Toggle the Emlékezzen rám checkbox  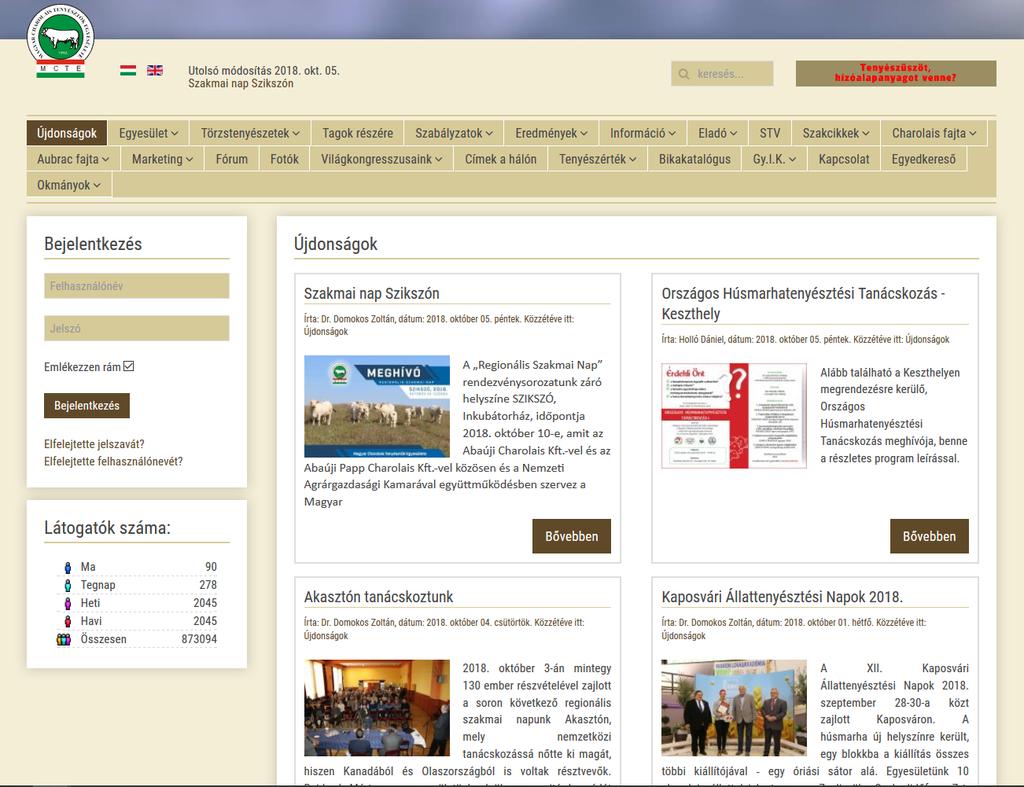(129, 366)
